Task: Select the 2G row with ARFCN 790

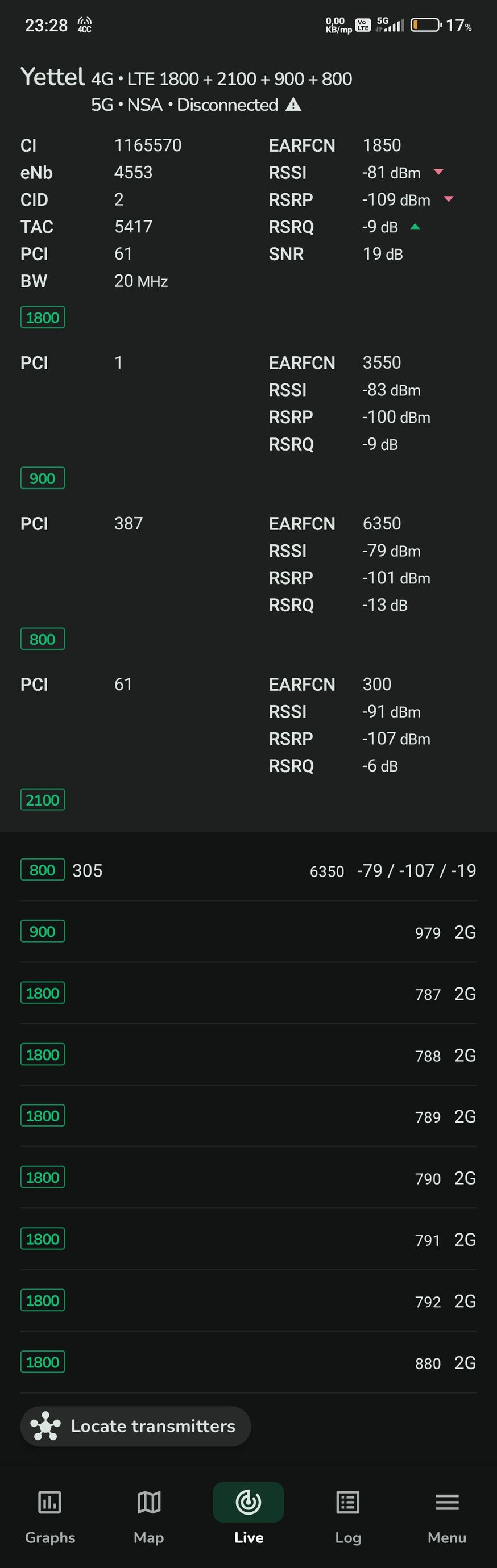Action: click(x=248, y=1178)
